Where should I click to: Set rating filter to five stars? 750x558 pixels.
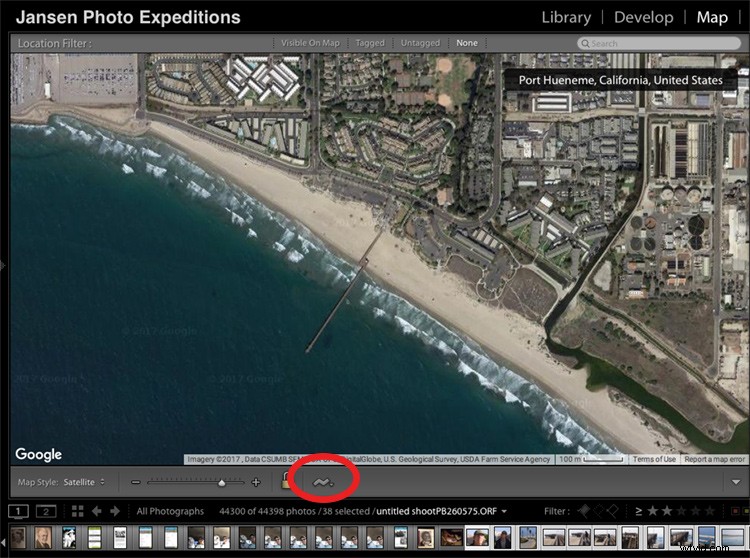[x=710, y=512]
